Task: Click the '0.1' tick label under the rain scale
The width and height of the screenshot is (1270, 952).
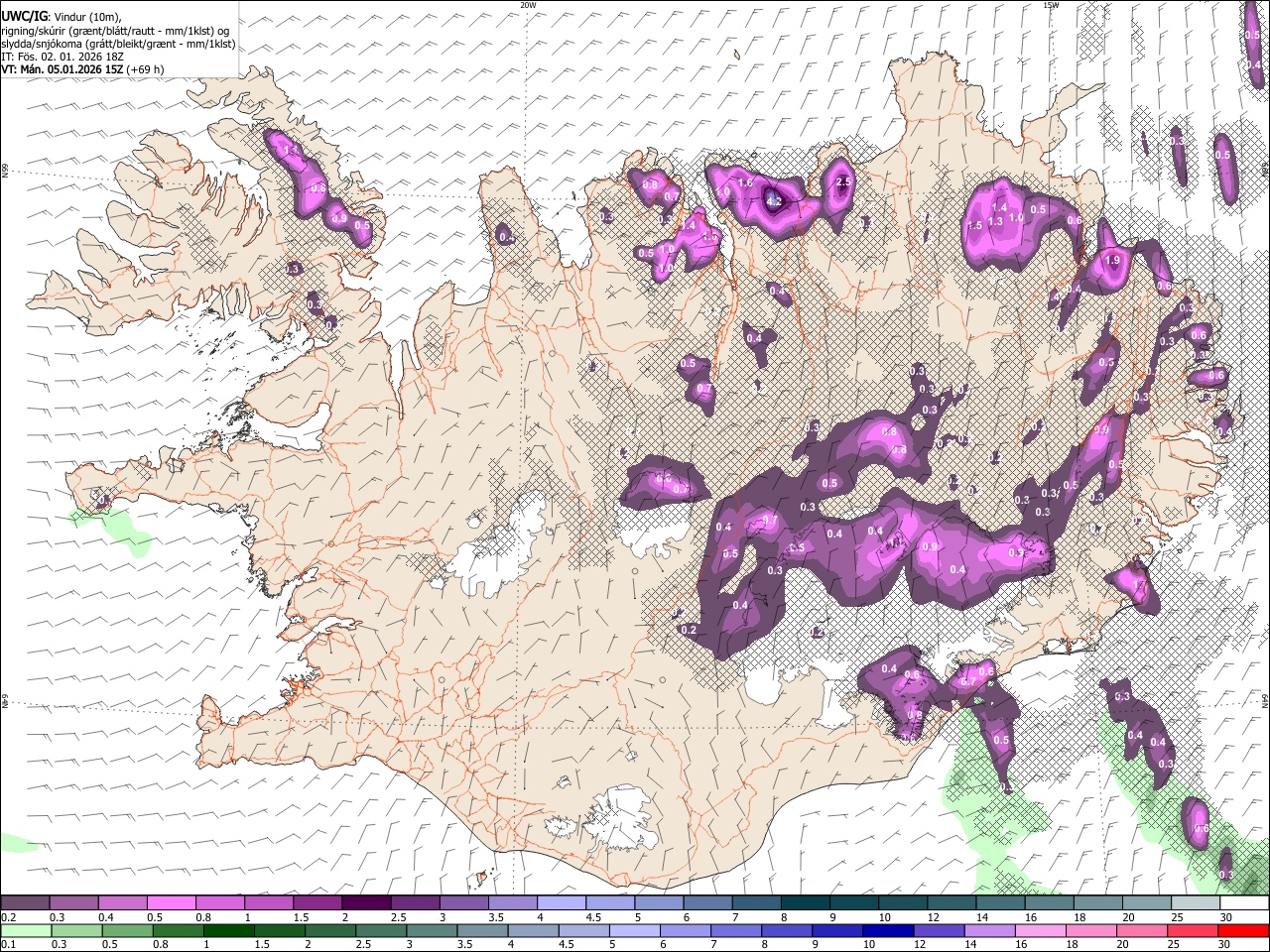Action: click(x=8, y=944)
